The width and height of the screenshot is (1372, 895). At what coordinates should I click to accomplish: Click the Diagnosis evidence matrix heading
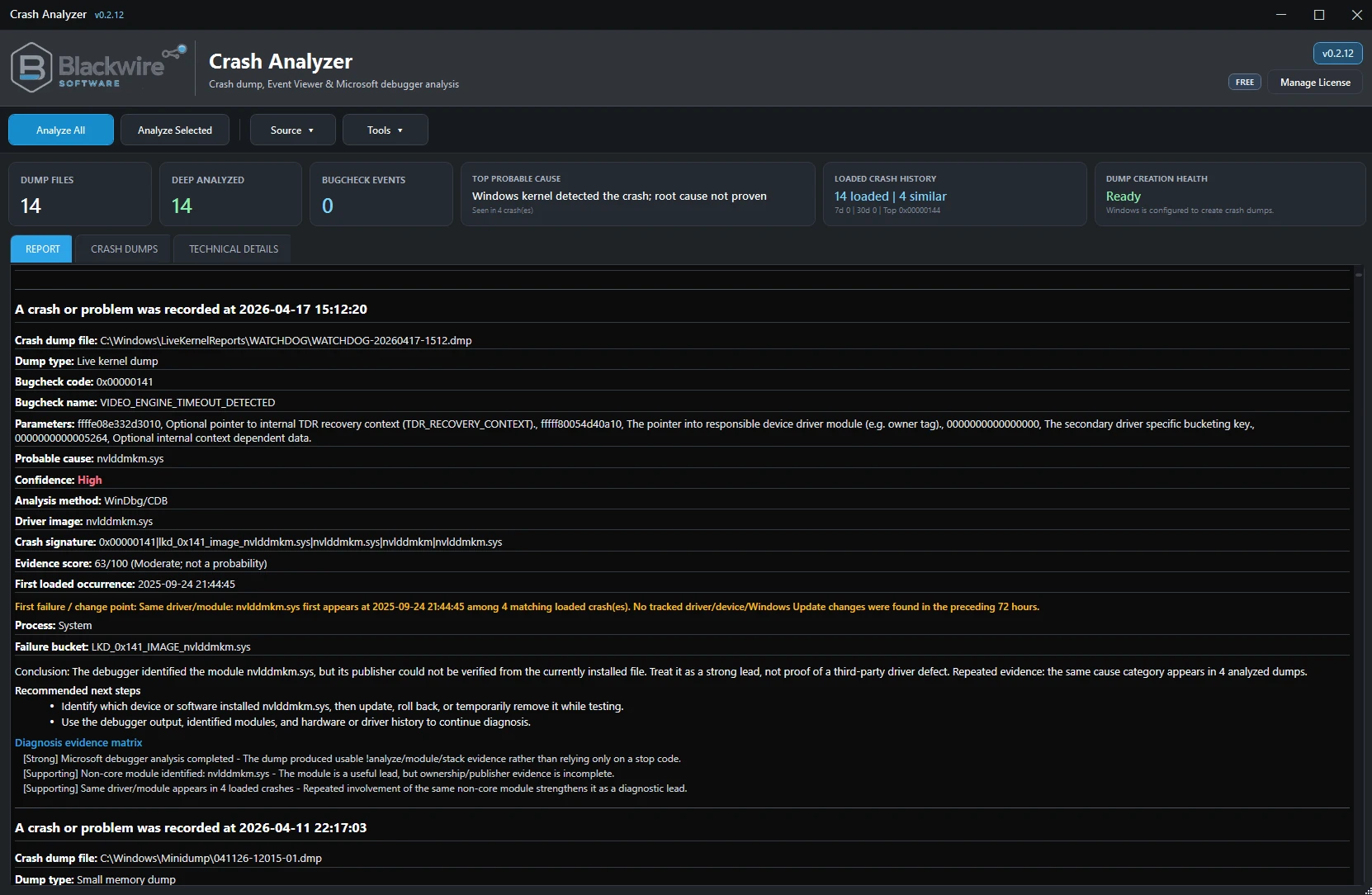[78, 742]
